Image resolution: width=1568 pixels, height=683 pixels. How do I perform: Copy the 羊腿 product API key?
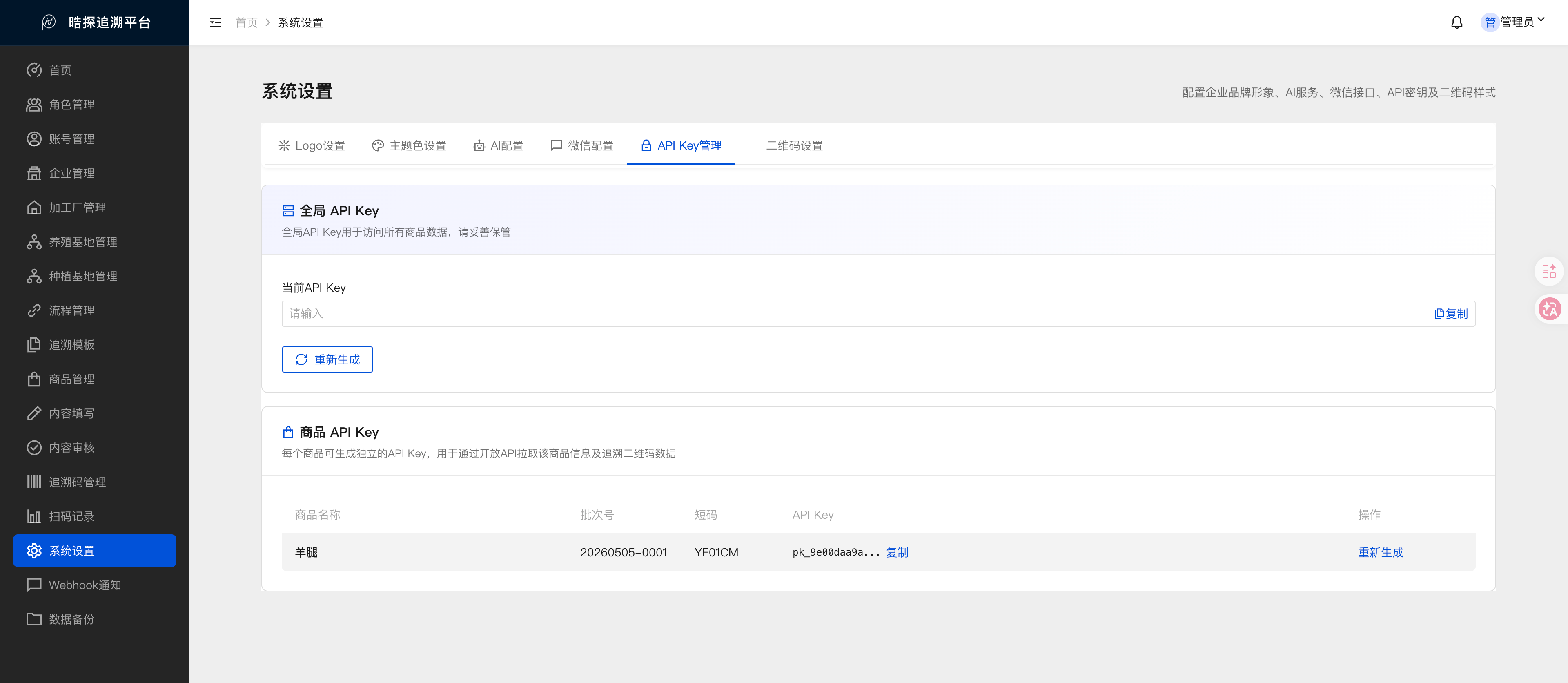click(x=897, y=552)
